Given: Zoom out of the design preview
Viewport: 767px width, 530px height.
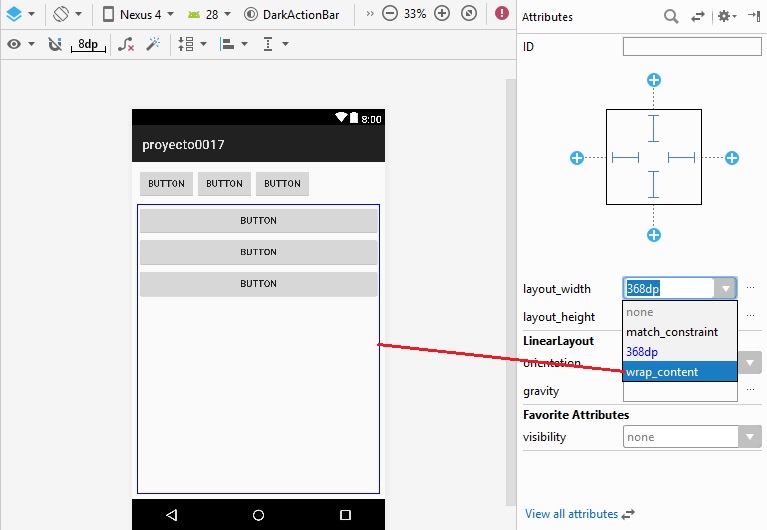Looking at the screenshot, I should pyautogui.click(x=390, y=15).
